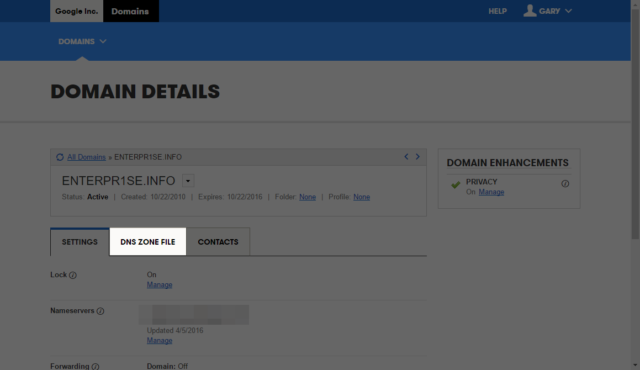Open the Contacts tab

point(218,242)
